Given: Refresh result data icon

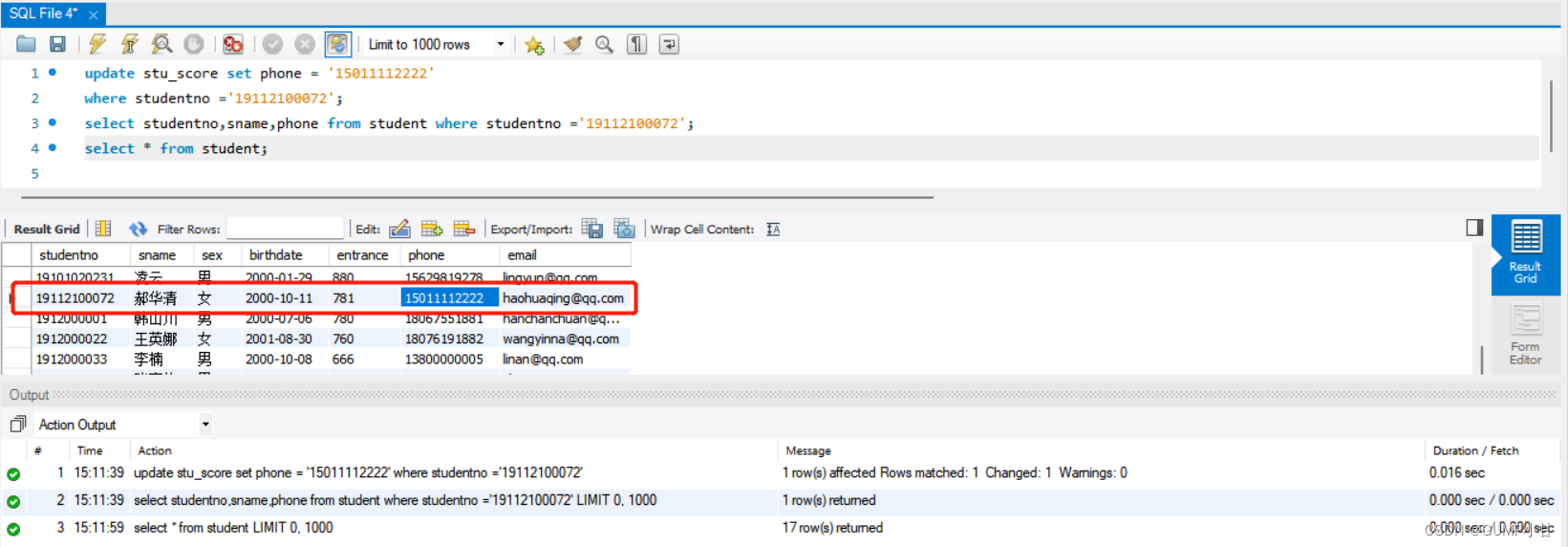Looking at the screenshot, I should (139, 229).
